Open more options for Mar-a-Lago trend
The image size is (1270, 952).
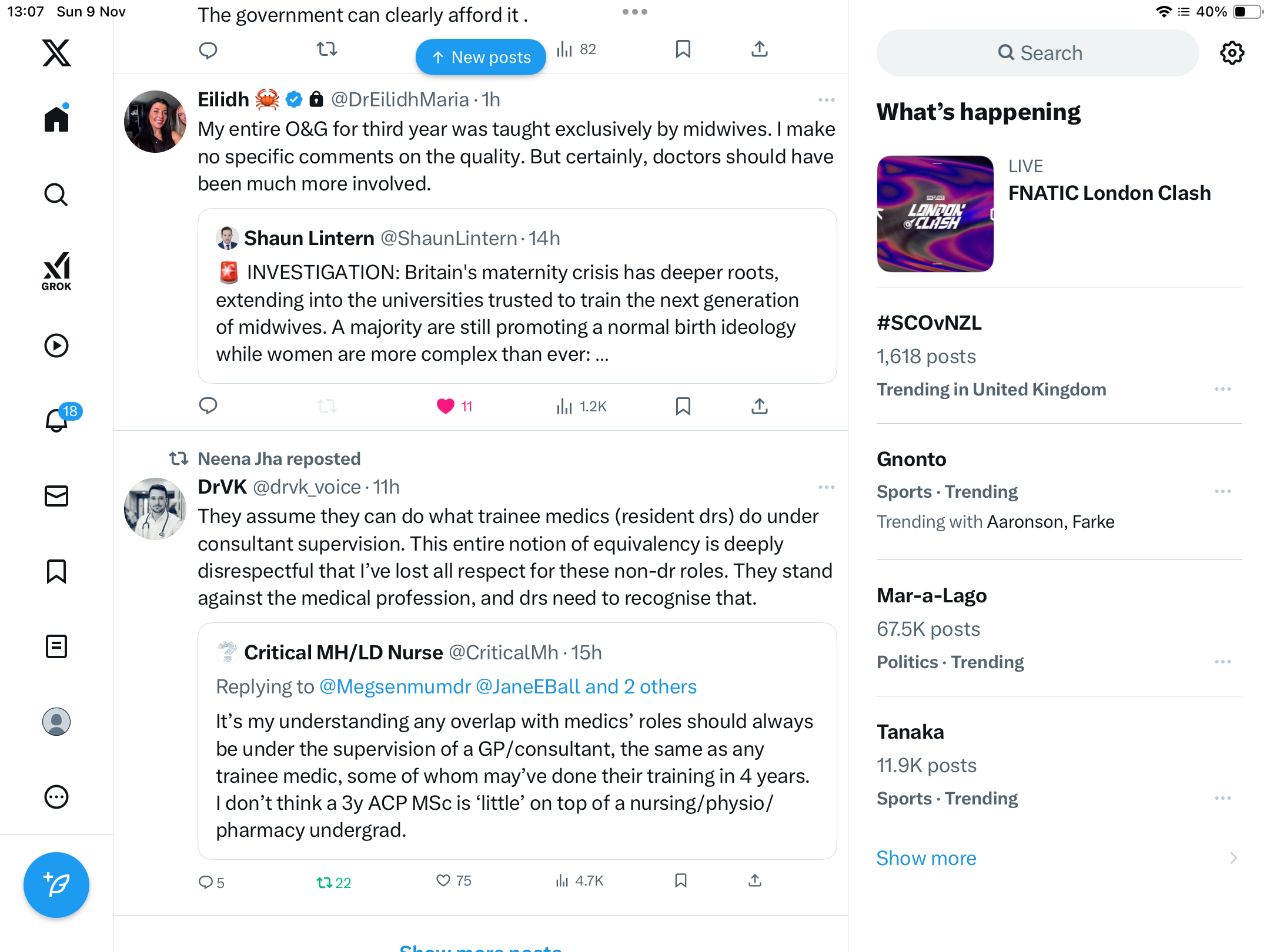coord(1222,662)
